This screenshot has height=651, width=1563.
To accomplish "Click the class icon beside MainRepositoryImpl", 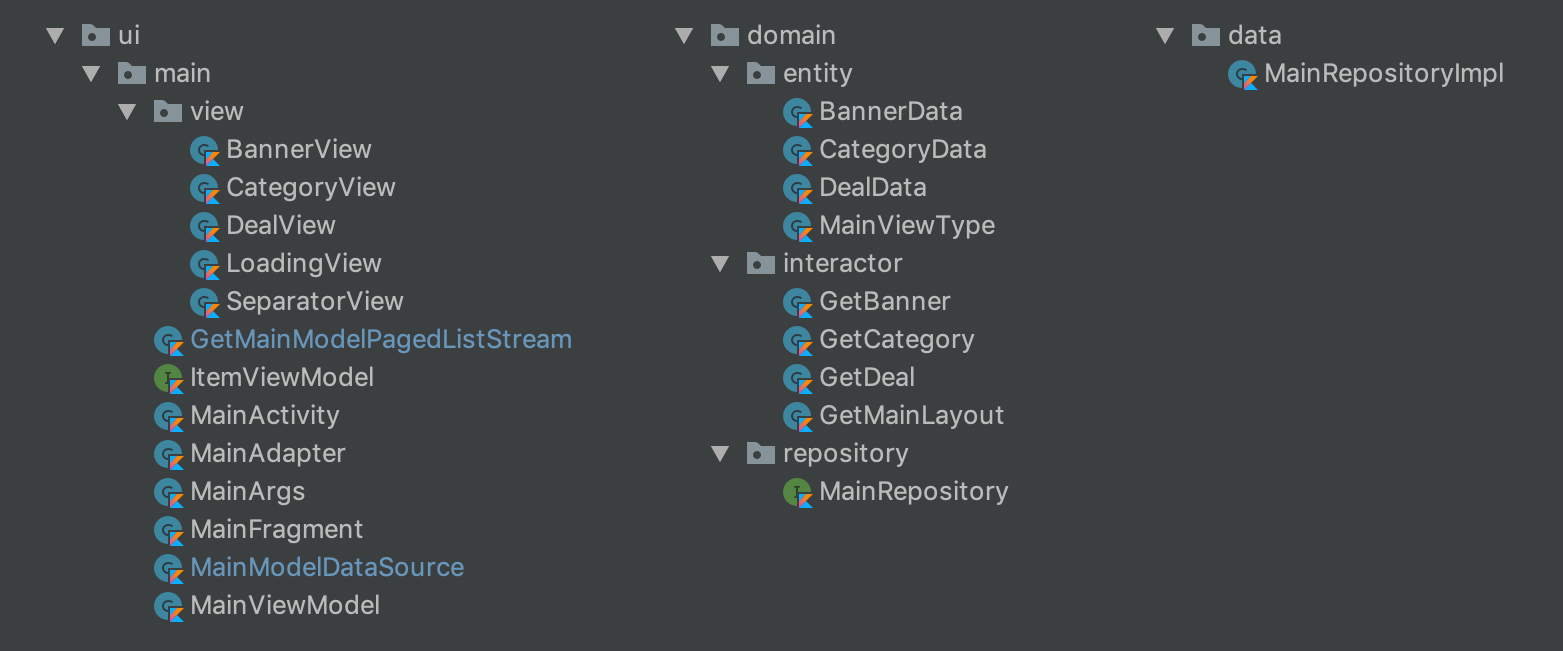I will 1242,73.
